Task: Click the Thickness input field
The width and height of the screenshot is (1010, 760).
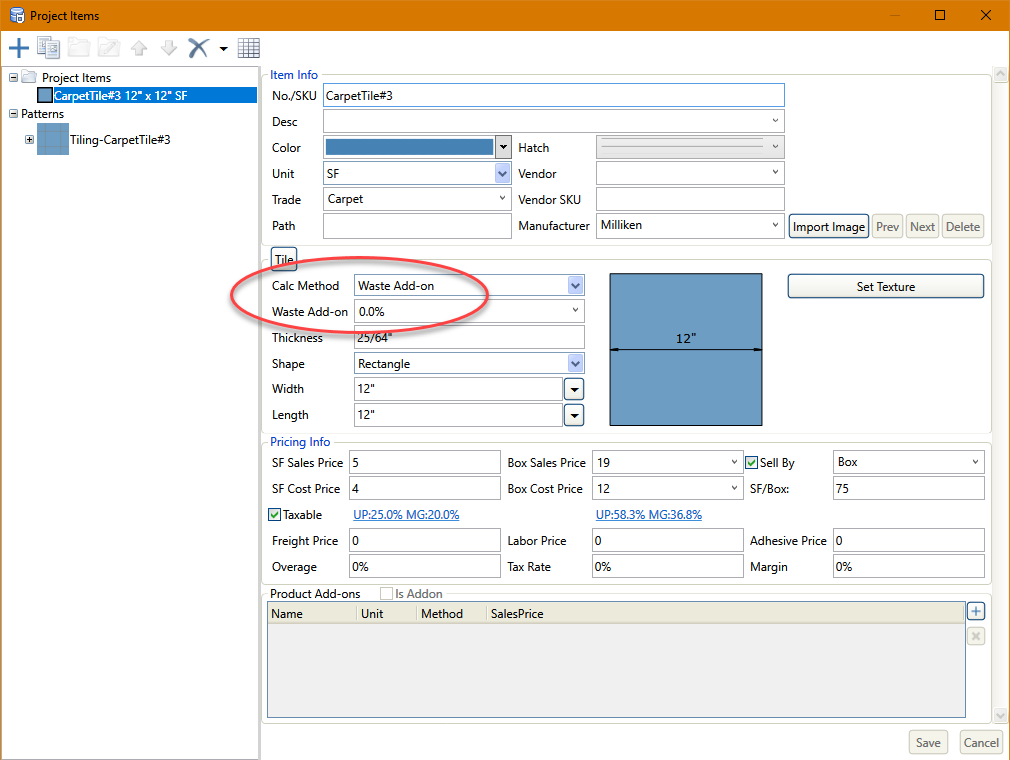Action: pos(469,337)
